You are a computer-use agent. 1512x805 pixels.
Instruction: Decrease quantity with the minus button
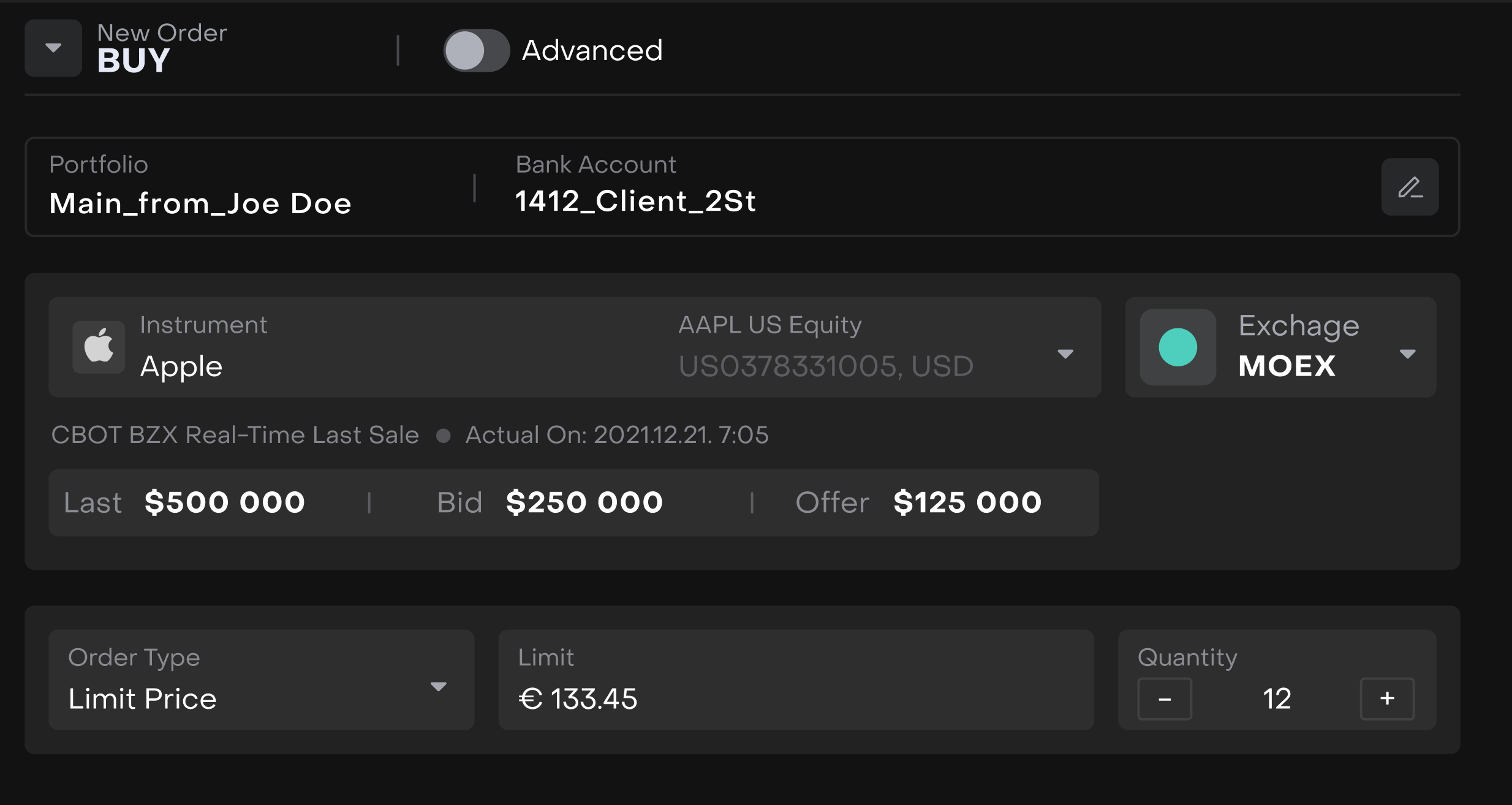tap(1165, 698)
